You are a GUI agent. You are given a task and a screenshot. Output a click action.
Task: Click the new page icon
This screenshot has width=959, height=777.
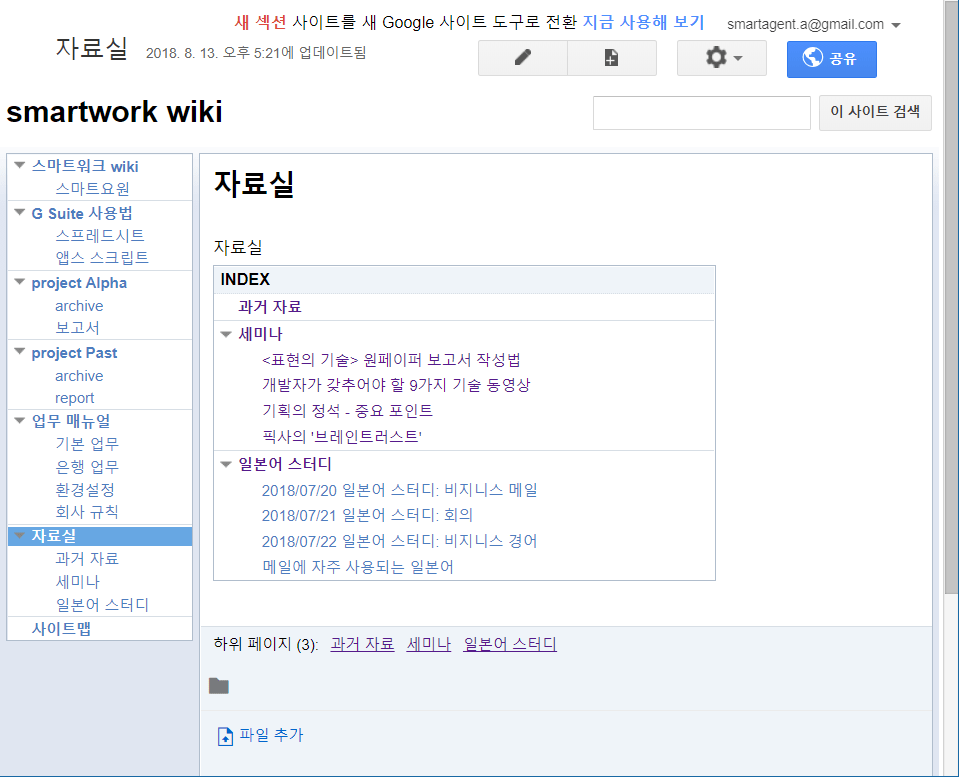click(611, 58)
